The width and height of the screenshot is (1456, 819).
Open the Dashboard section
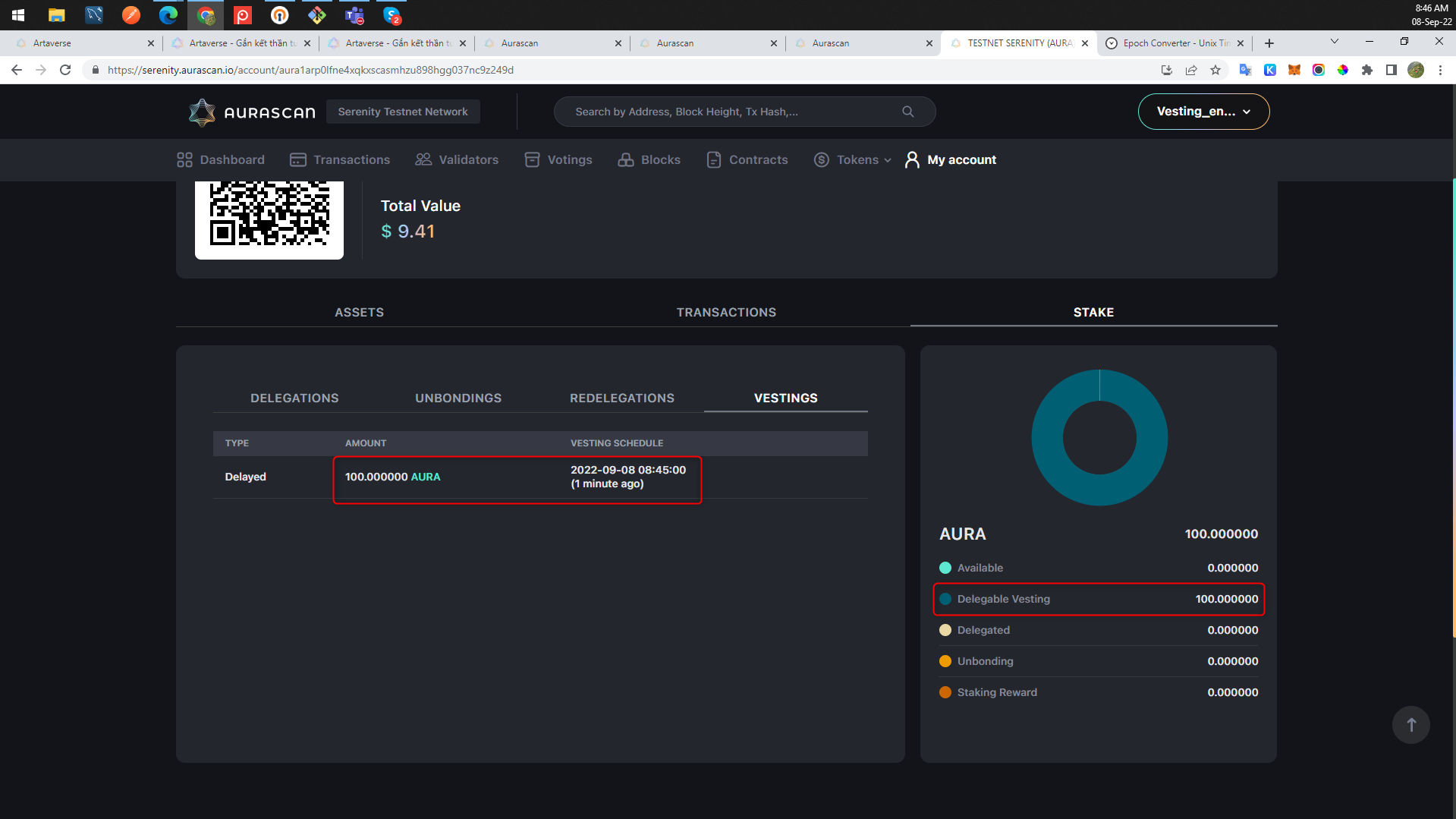point(184,159)
